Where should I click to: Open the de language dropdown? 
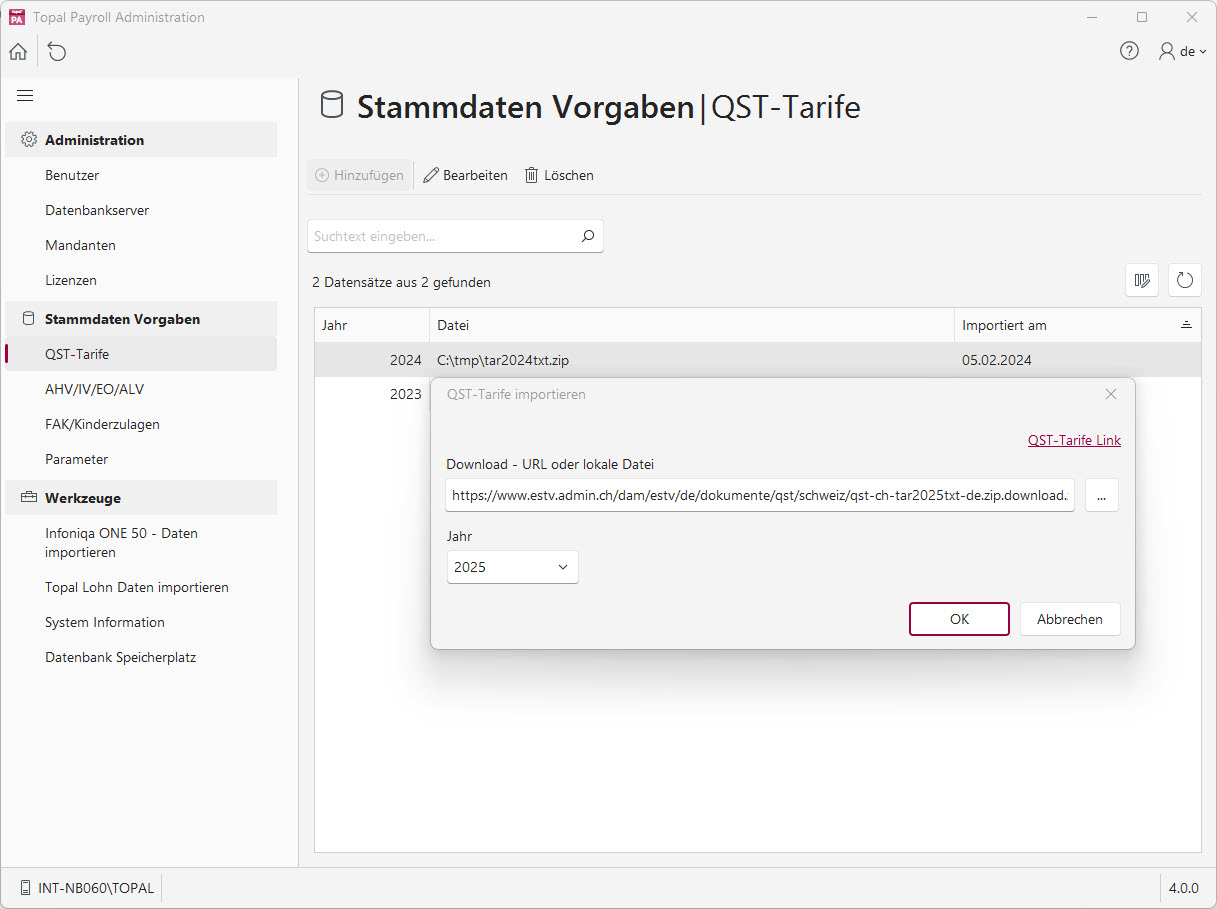tap(1194, 51)
